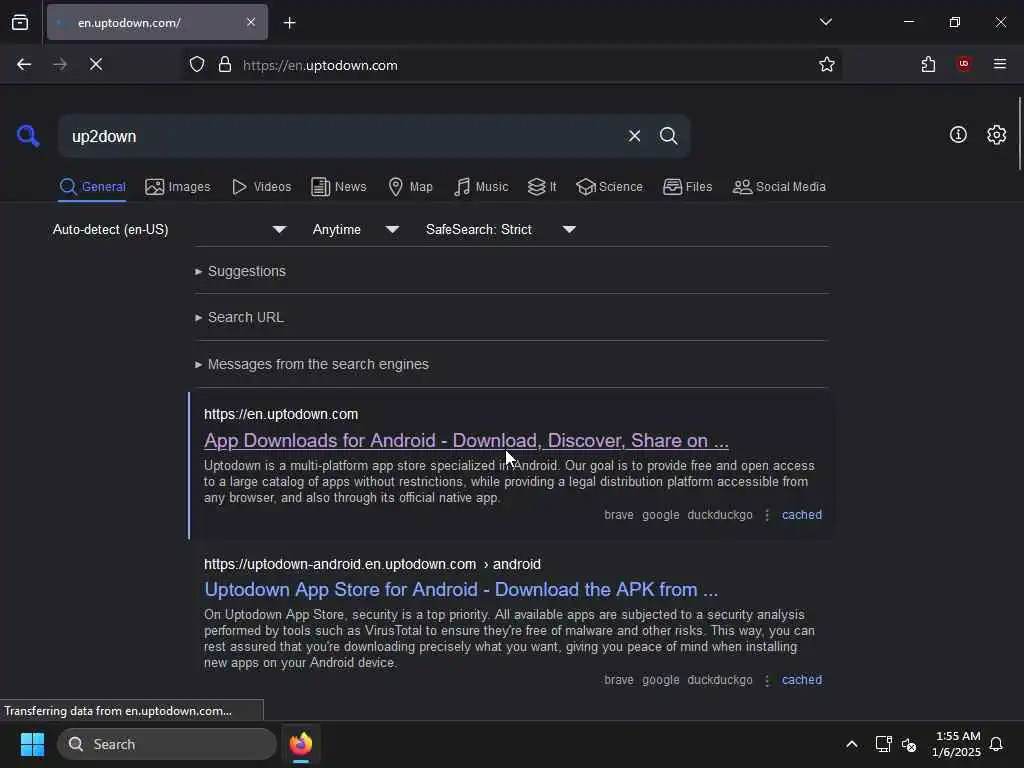Viewport: 1024px width, 768px height.
Task: Close the en.uptodown.com tab
Action: point(251,22)
